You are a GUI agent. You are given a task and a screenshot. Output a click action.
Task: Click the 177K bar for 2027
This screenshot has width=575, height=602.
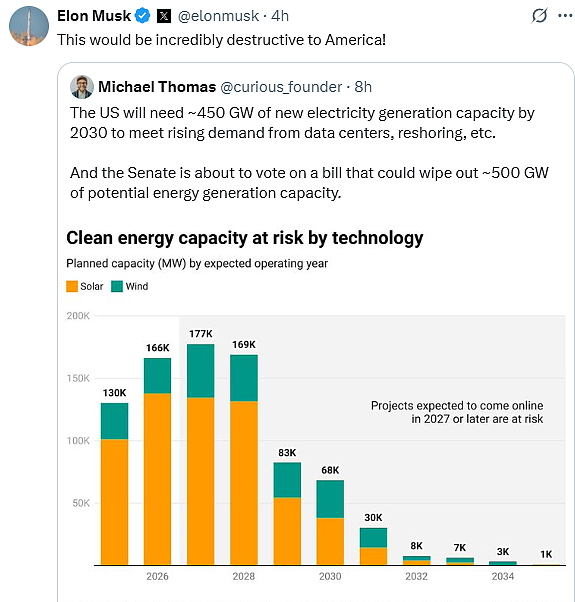(201, 454)
